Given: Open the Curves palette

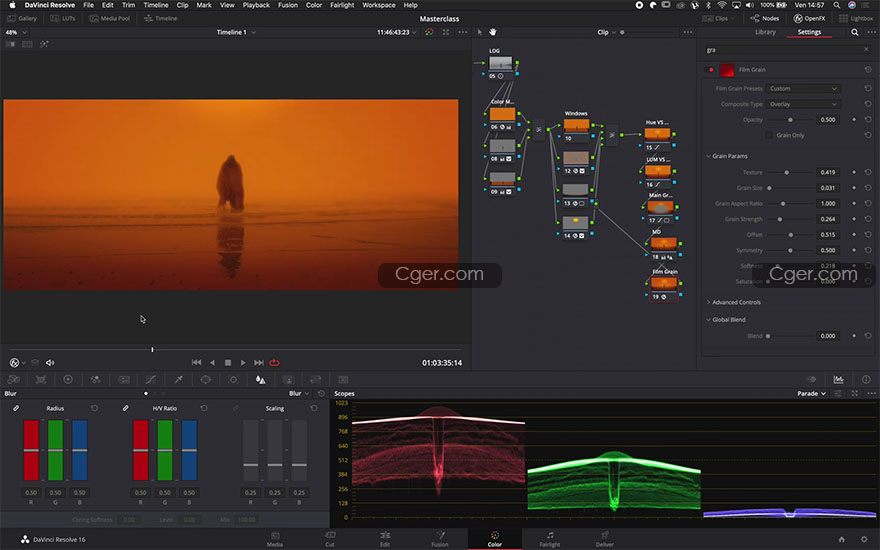Looking at the screenshot, I should [x=151, y=379].
